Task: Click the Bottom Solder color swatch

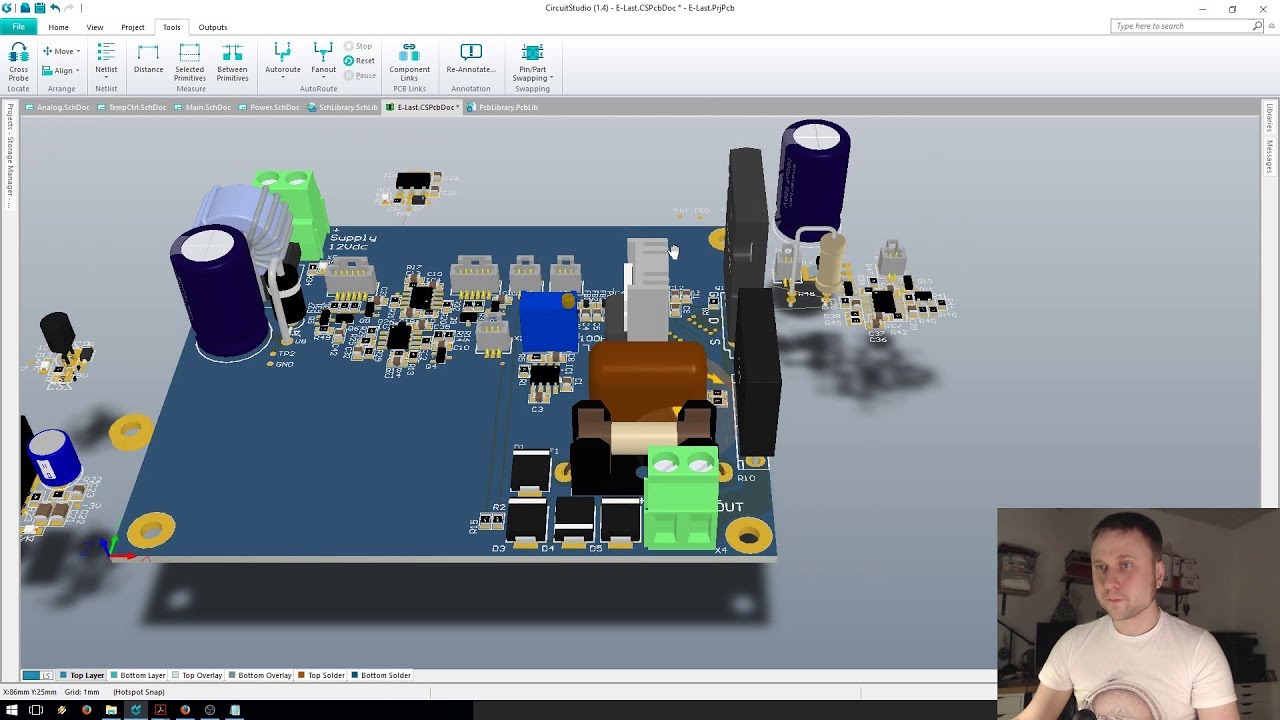Action: (354, 675)
